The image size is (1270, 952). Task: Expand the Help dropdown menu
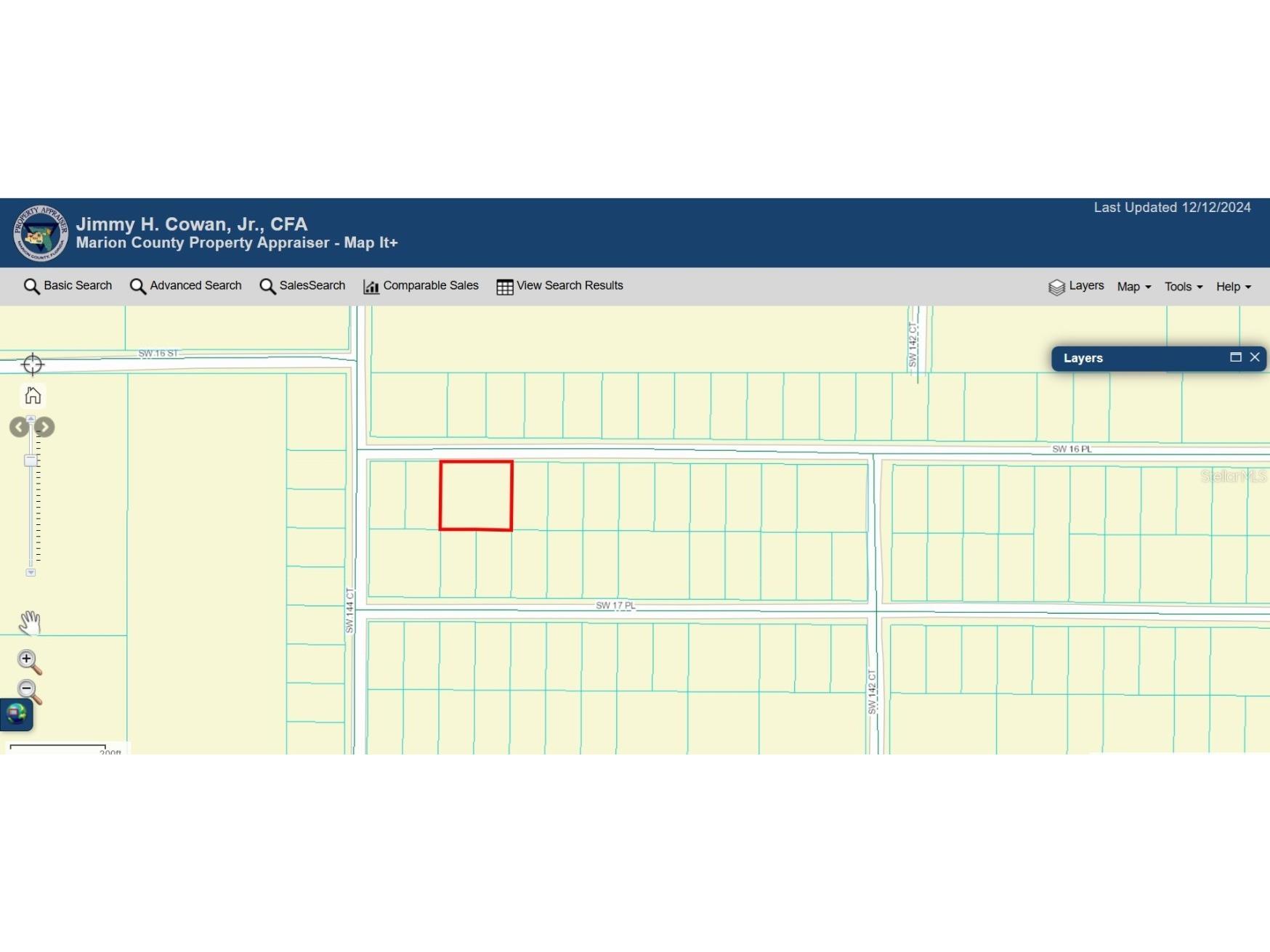(x=1233, y=287)
